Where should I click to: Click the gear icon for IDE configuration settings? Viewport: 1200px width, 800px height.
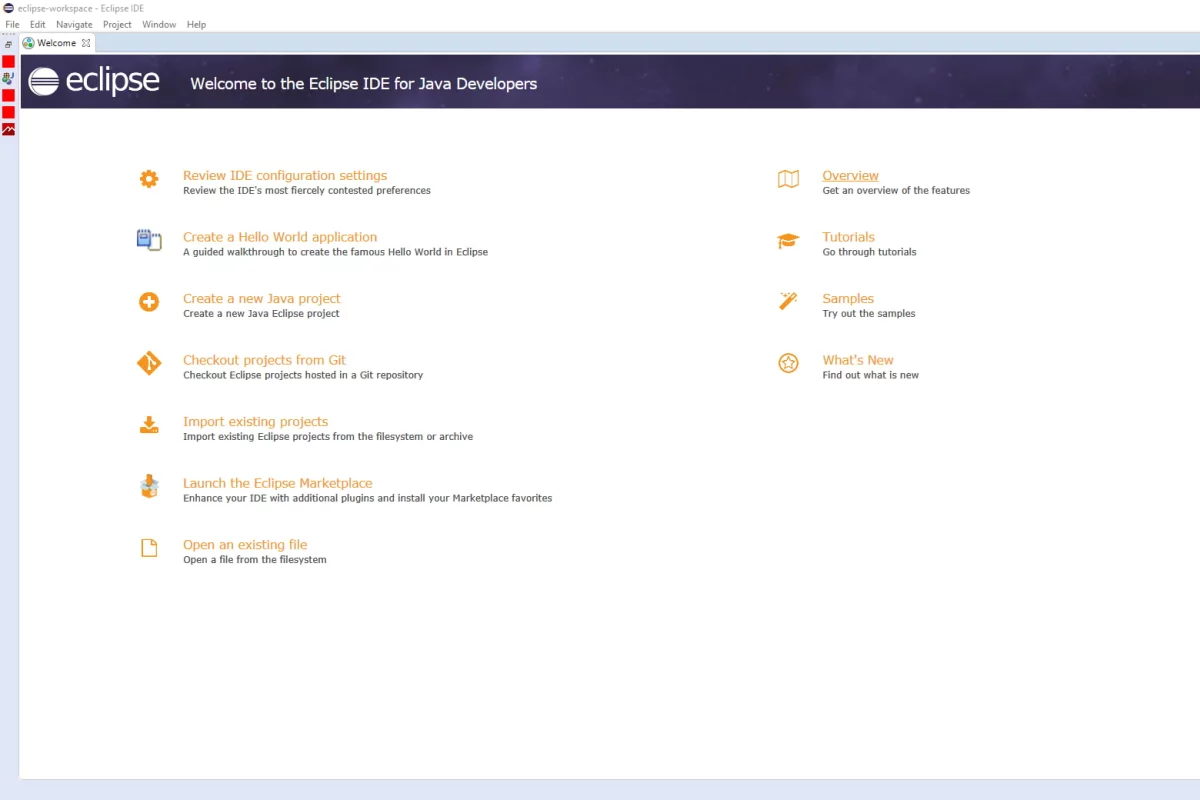[149, 179]
